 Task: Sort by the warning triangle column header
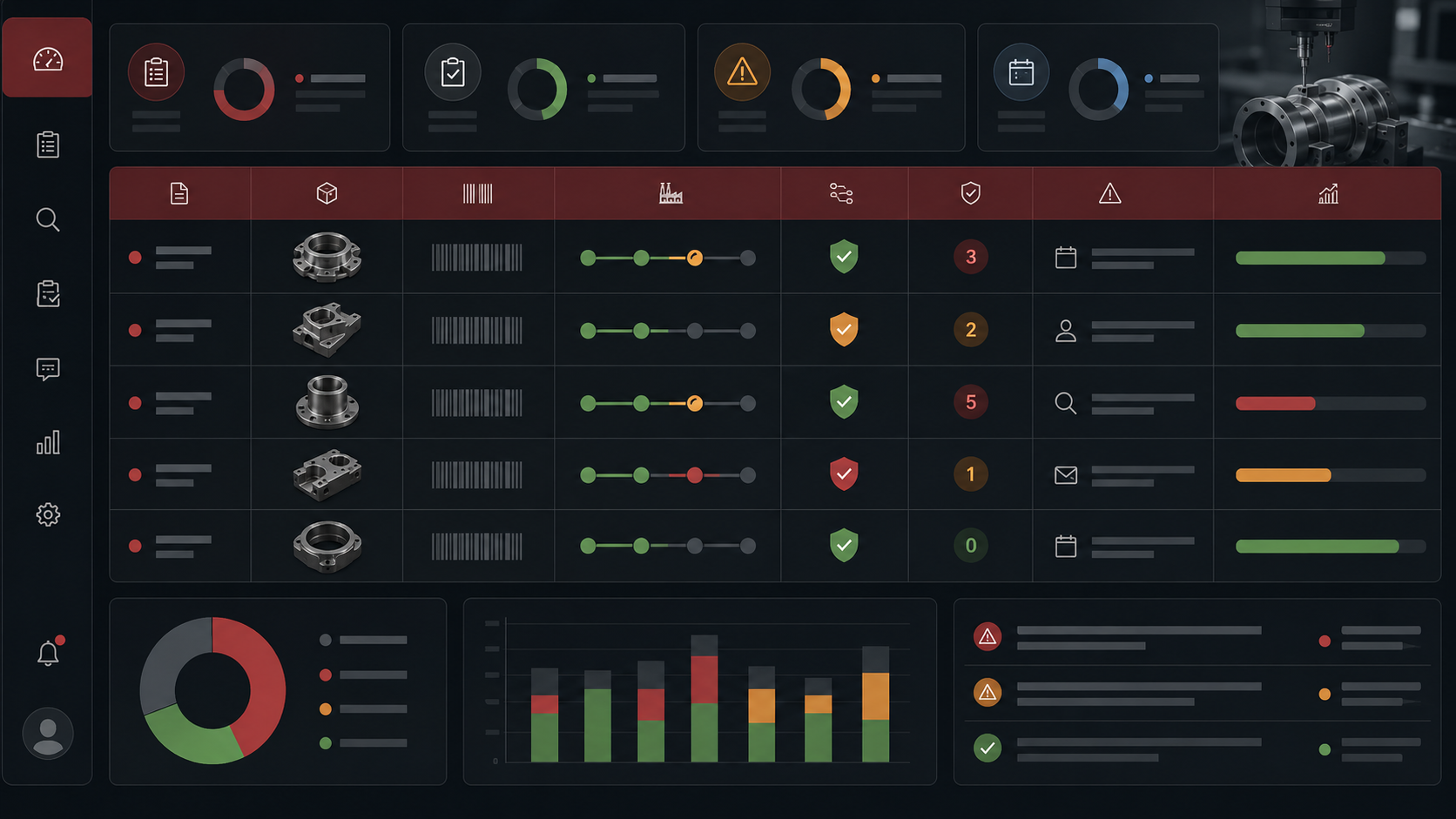pyautogui.click(x=1109, y=193)
